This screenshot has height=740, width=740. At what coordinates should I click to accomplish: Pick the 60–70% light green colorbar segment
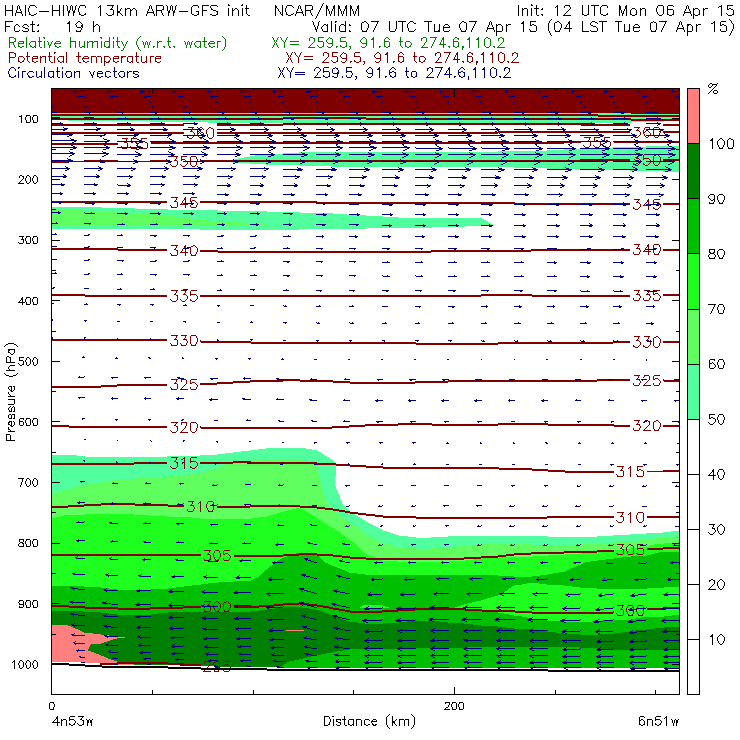[x=693, y=336]
